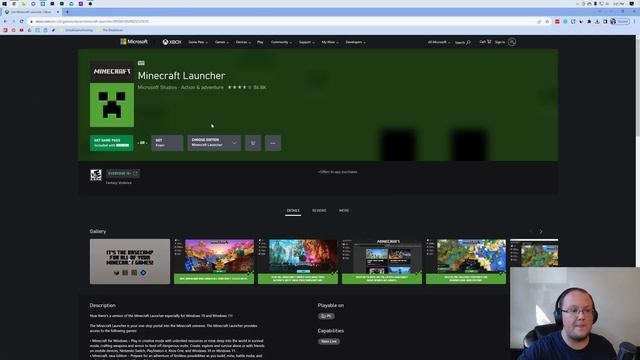This screenshot has width=640, height=360.
Task: Switch to the Reviews tab
Action: tap(319, 211)
